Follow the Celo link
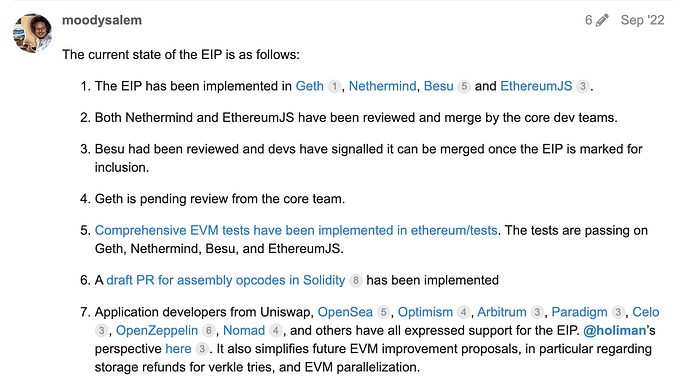The height and width of the screenshot is (388, 690). click(x=646, y=312)
